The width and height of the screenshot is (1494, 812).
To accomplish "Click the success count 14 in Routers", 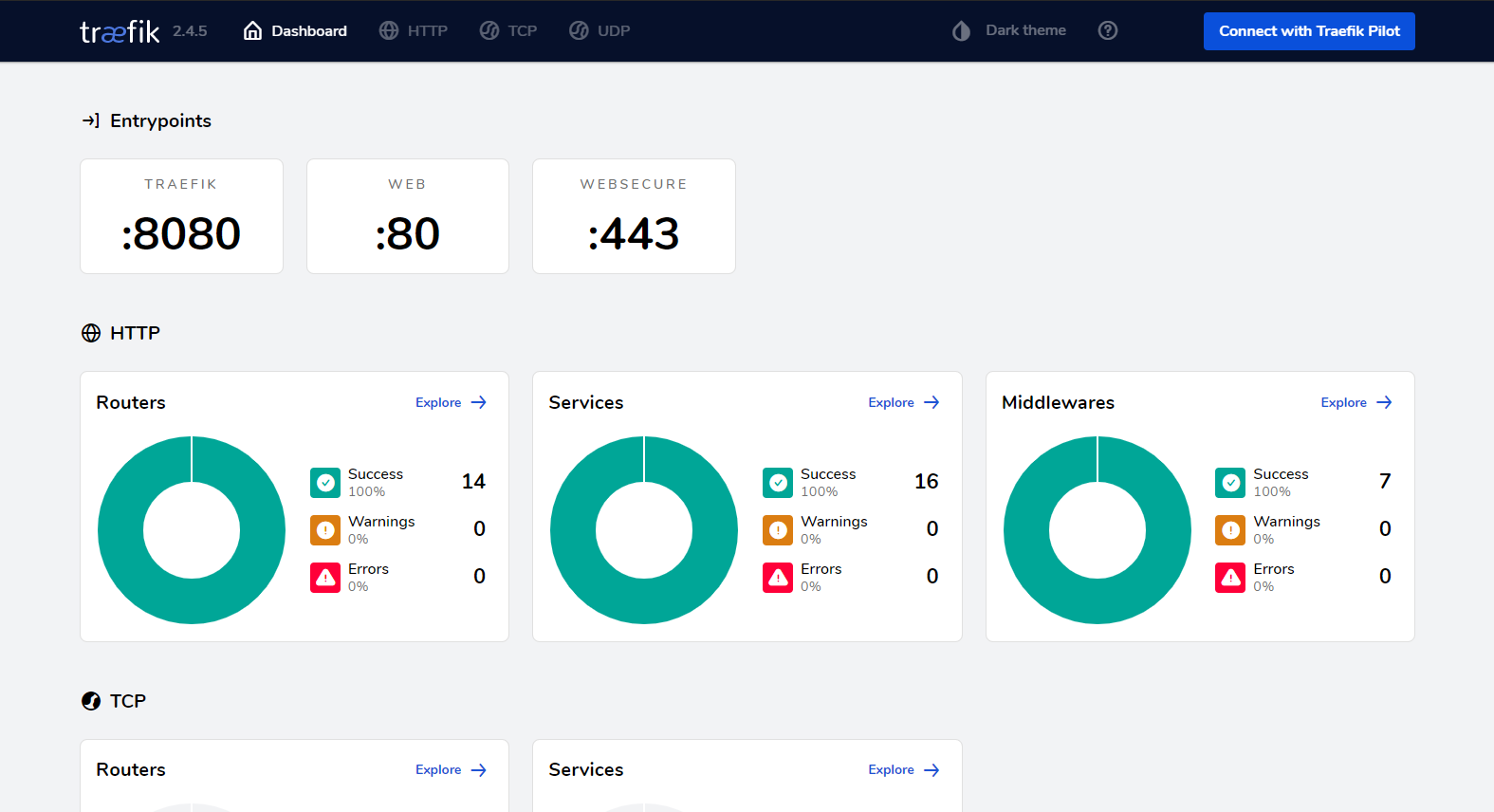I will pos(473,482).
